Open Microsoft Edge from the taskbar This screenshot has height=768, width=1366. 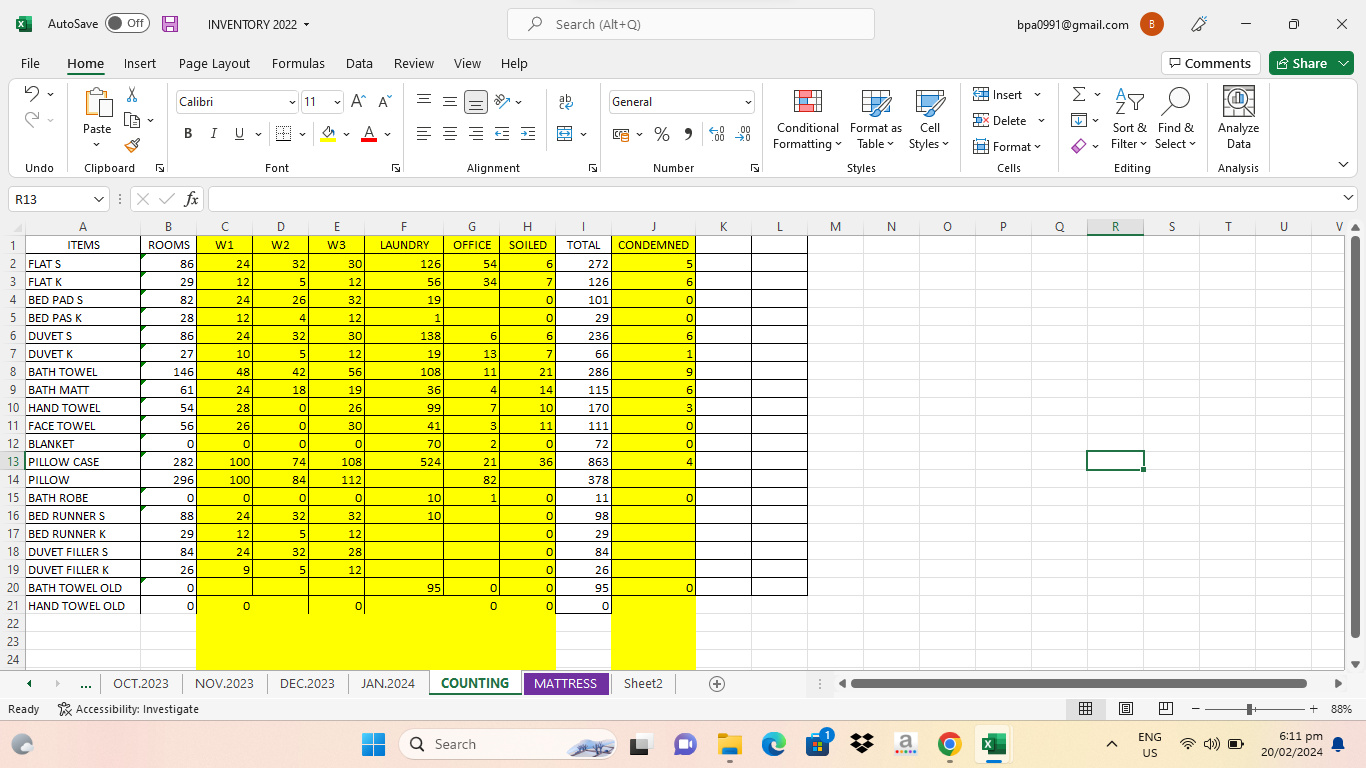[773, 744]
